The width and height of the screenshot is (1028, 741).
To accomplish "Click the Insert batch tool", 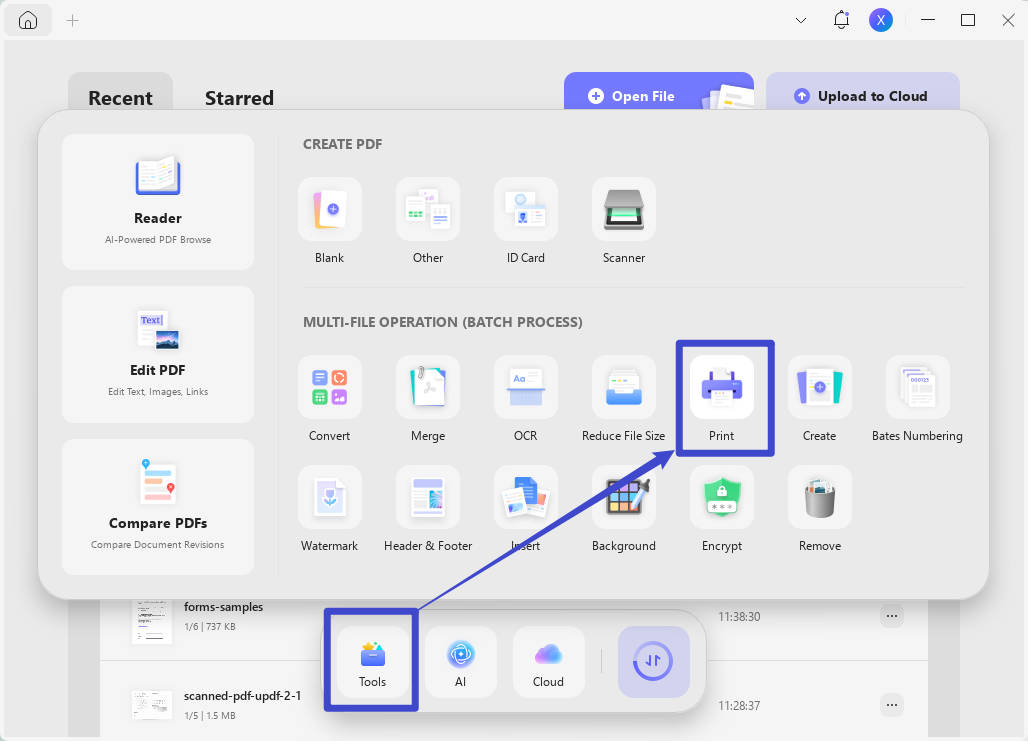I will (526, 497).
